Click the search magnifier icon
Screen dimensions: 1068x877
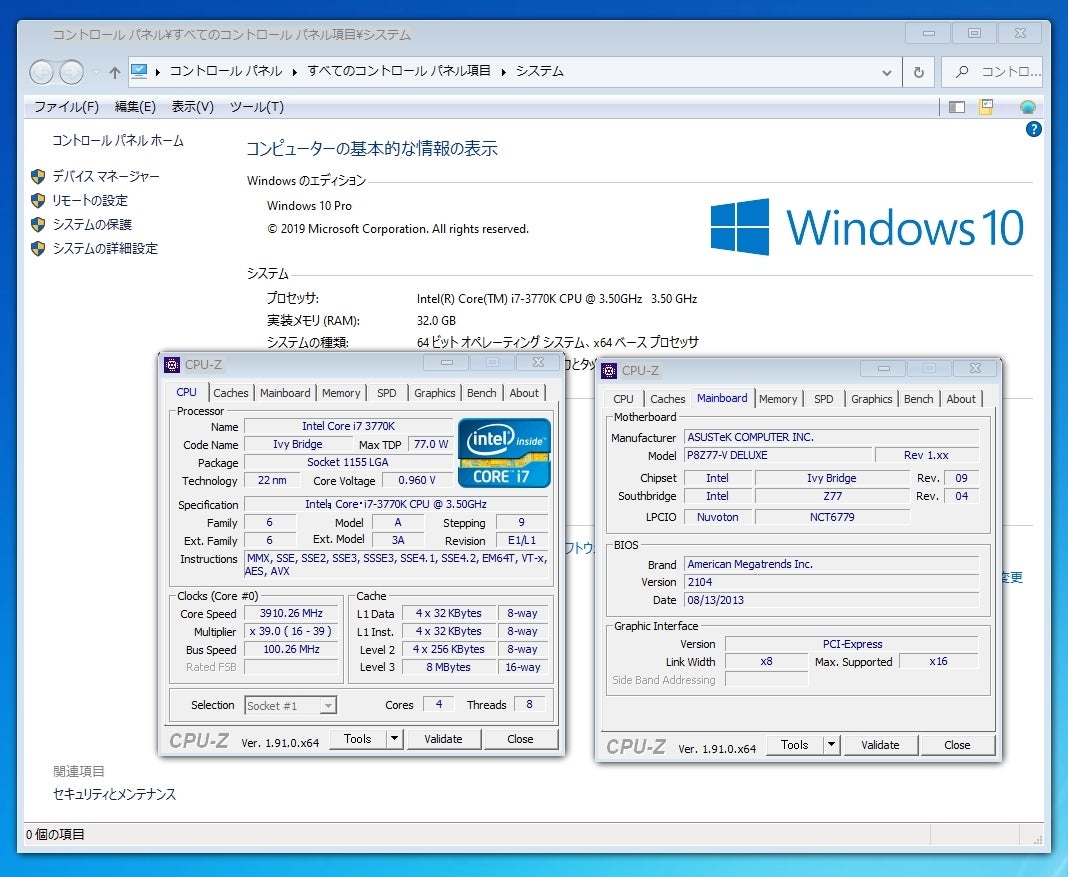pos(962,71)
